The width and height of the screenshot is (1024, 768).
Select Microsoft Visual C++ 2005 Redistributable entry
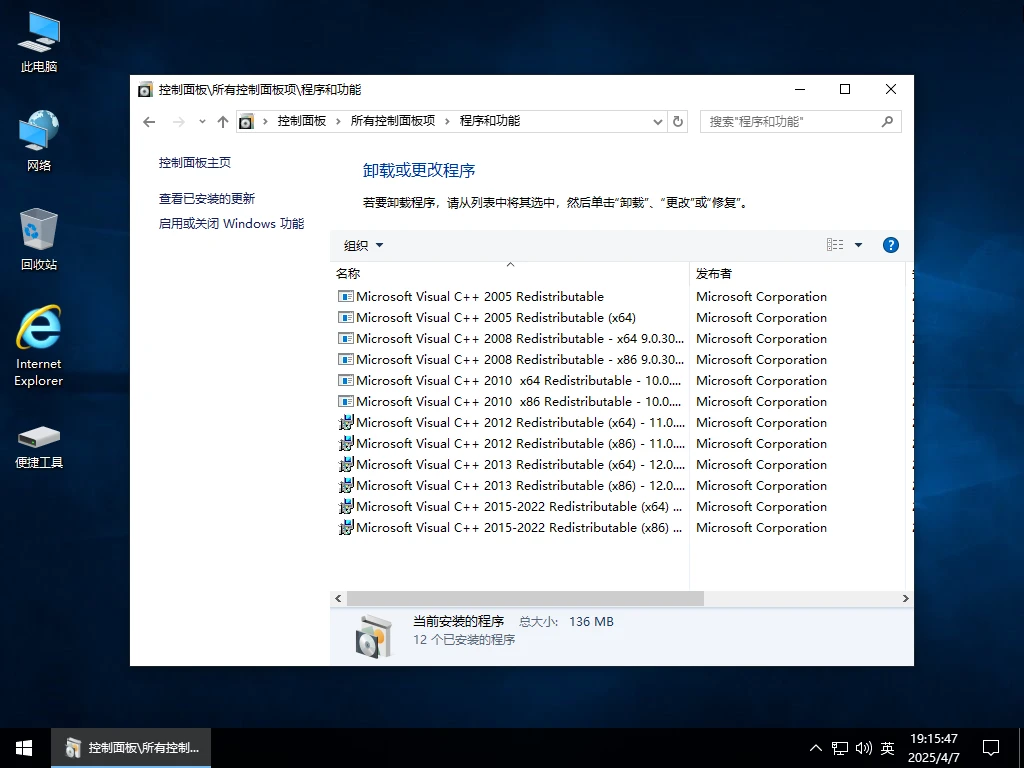(470, 296)
